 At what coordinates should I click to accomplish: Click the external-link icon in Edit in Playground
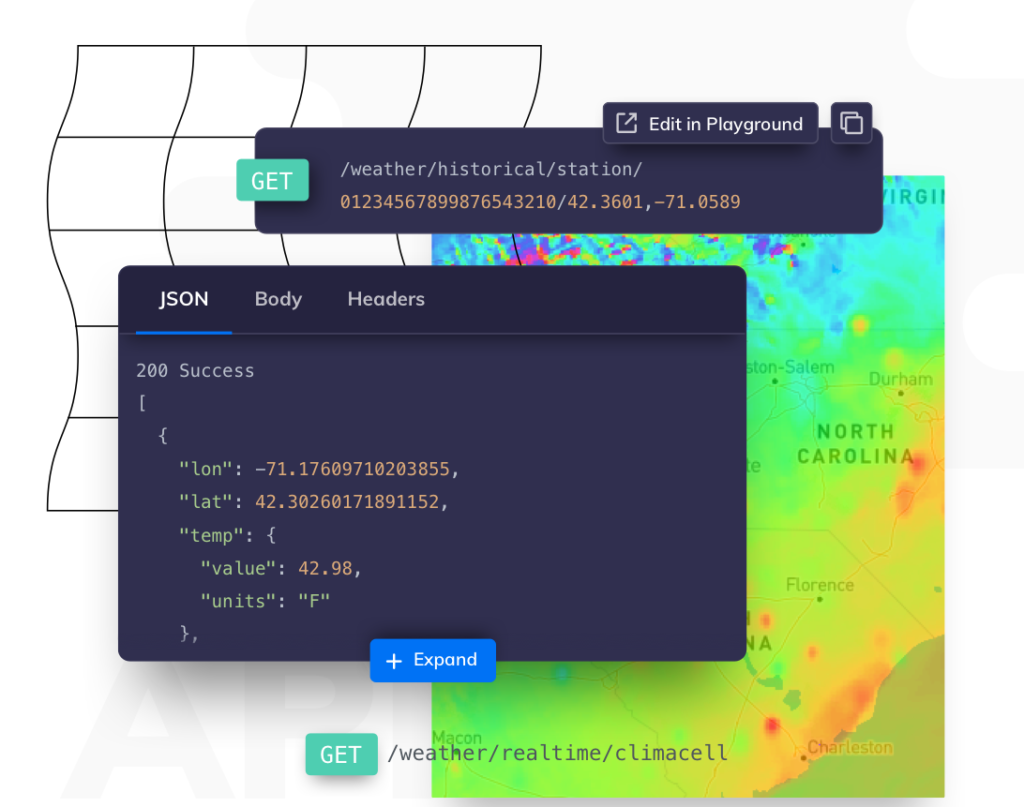click(626, 123)
